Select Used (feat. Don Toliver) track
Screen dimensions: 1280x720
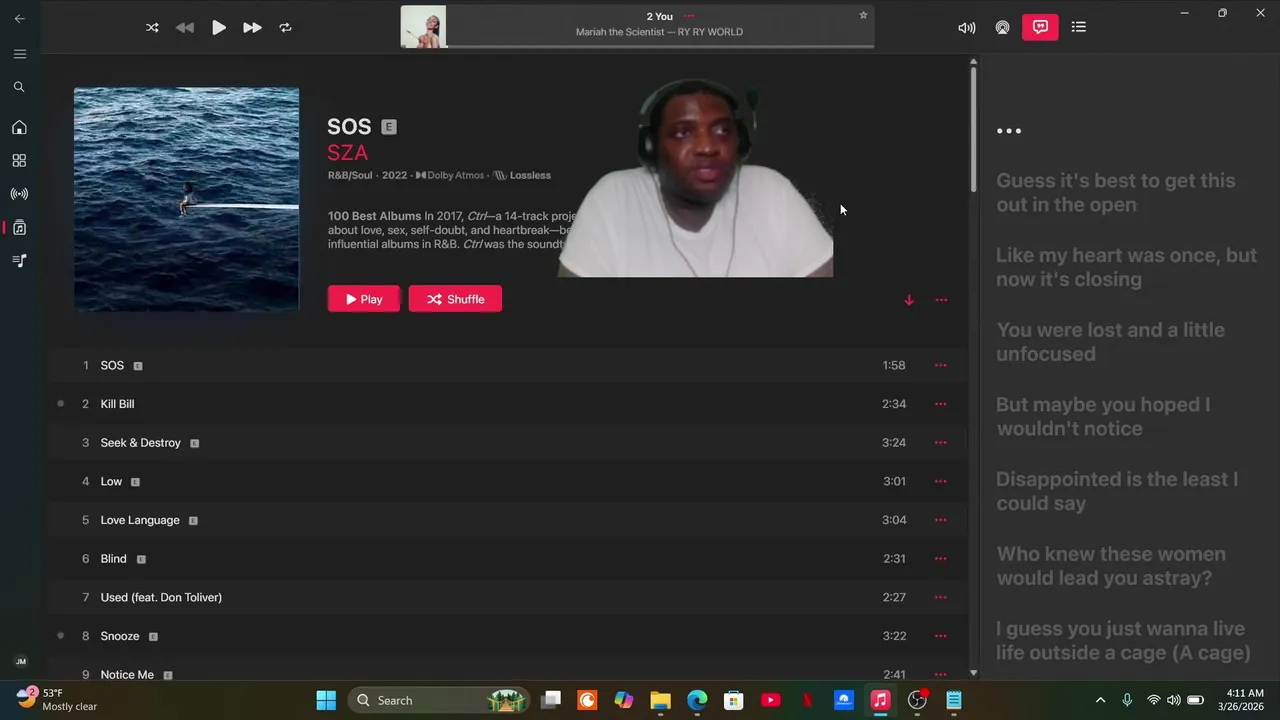[506, 597]
